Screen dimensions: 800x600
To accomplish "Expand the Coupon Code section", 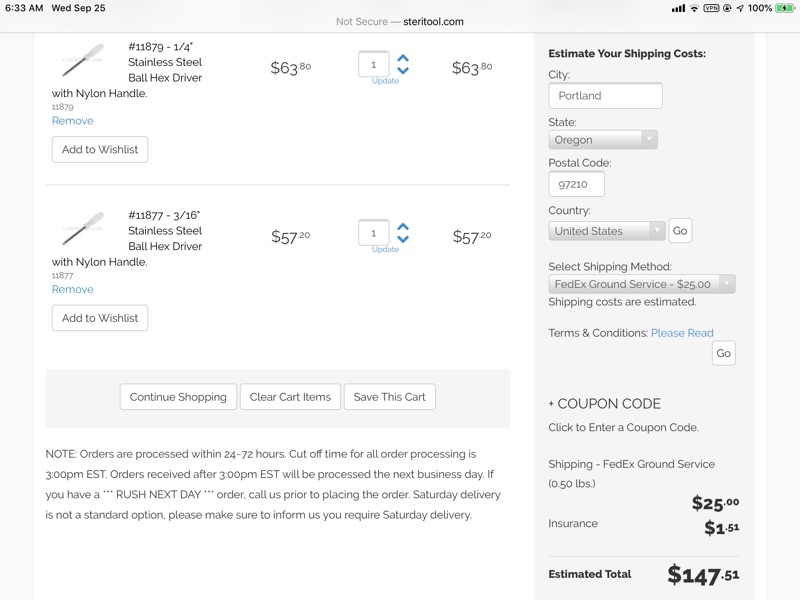I will 604,404.
